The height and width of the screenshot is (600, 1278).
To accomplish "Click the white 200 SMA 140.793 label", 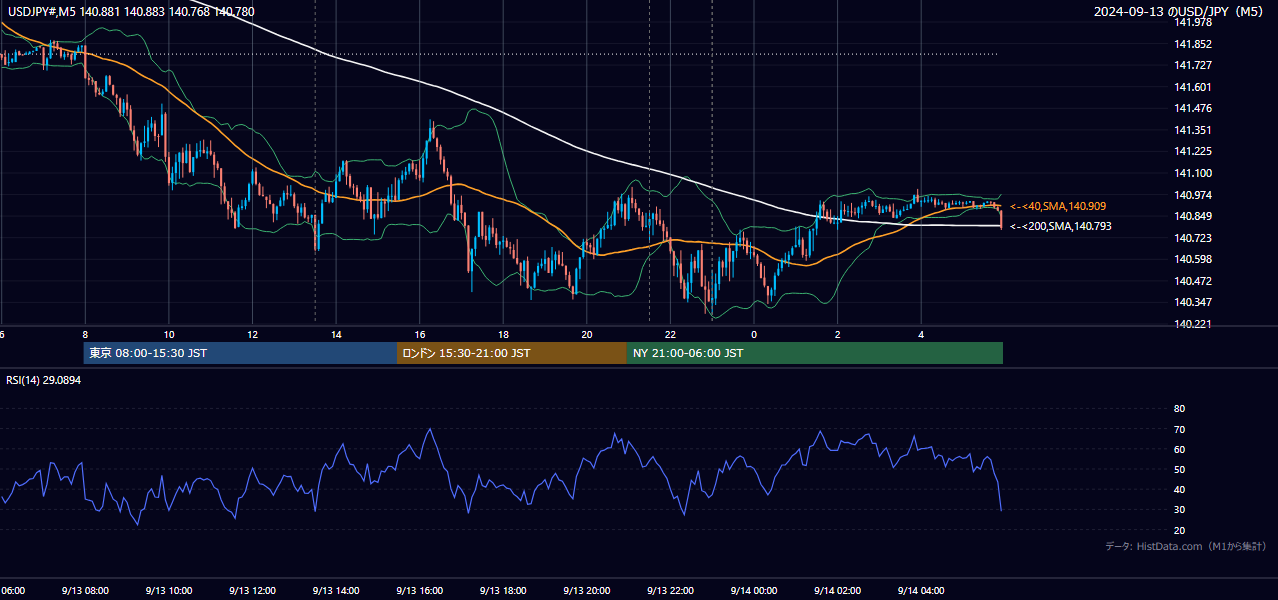I will point(1060,227).
